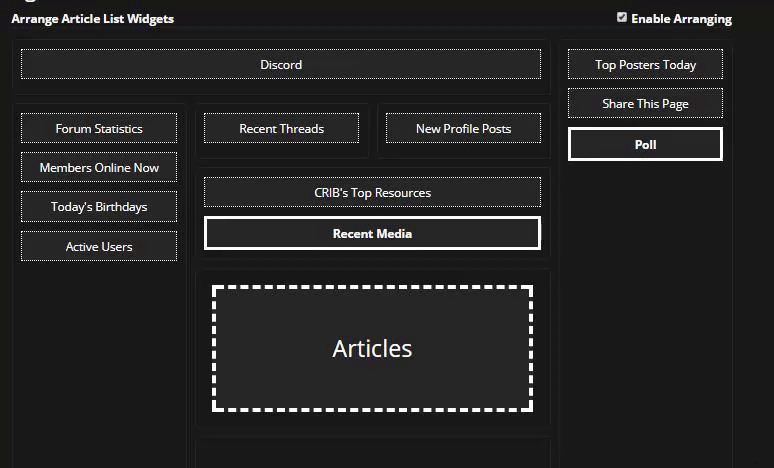Screen dimensions: 774x468
Task: Select the New Profile Posts widget
Action: (463, 129)
